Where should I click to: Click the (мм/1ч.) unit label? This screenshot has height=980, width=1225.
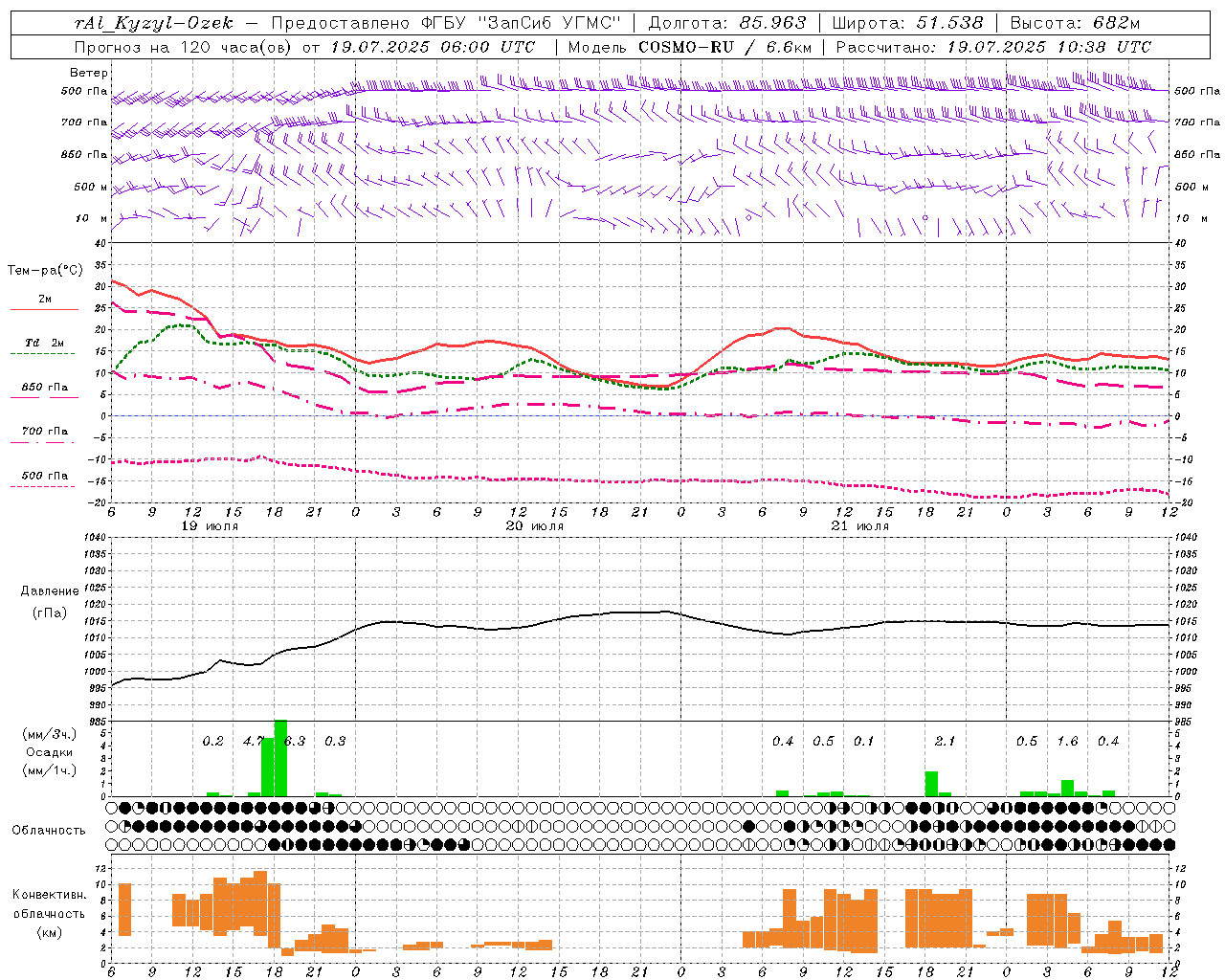(50, 770)
